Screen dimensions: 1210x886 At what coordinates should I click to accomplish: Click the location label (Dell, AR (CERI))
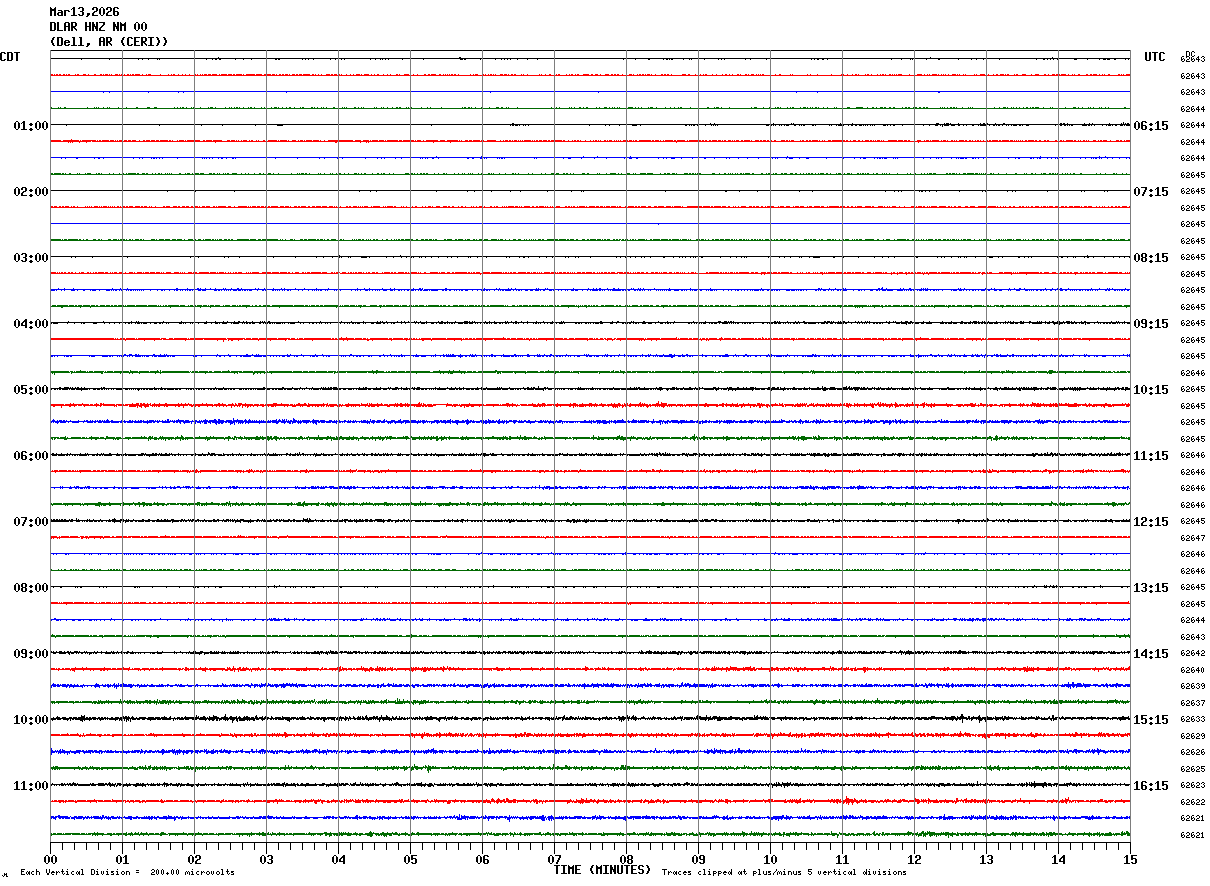click(x=109, y=42)
